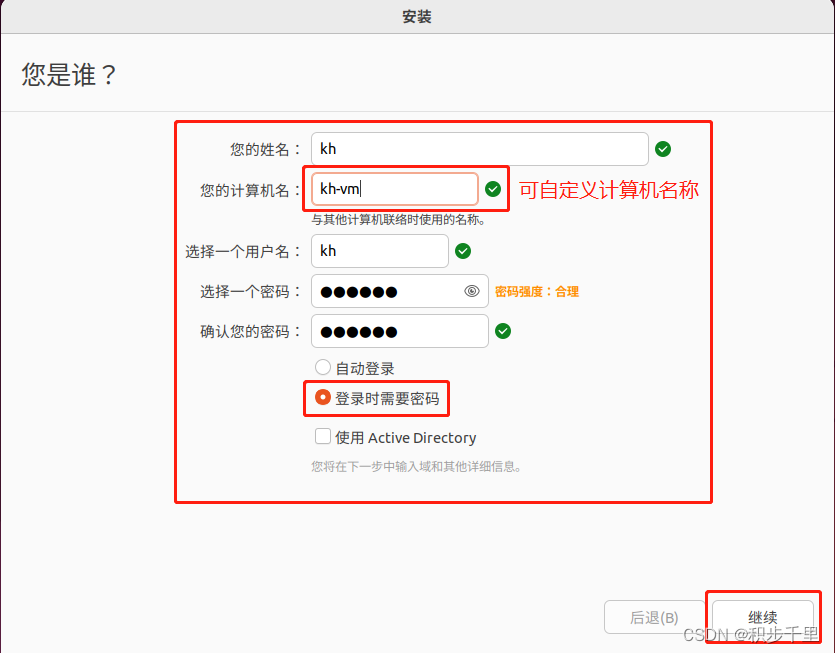This screenshot has height=653, width=835.
Task: Click the 您是谁？ page heading
Action: [x=69, y=74]
